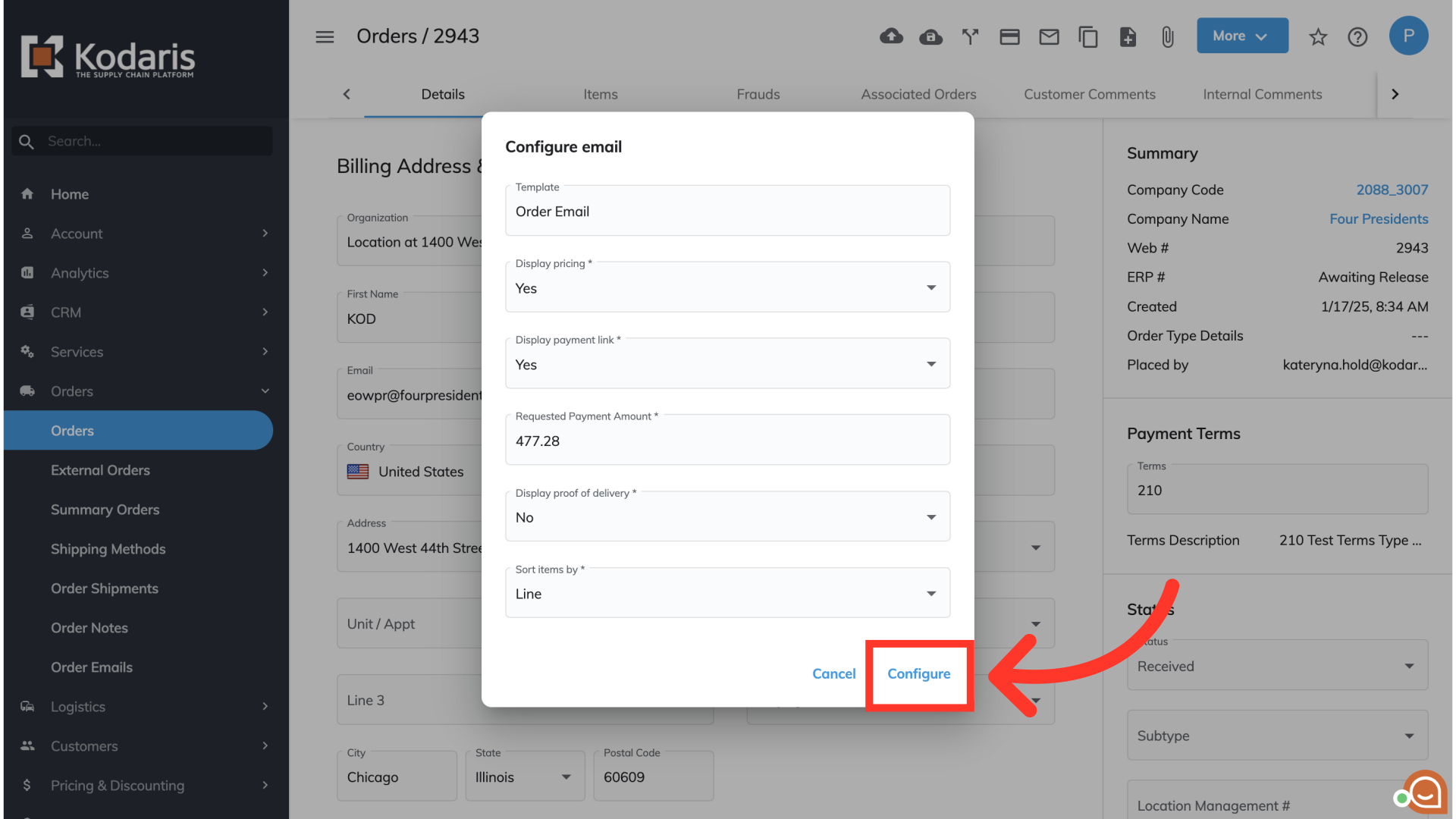The height and width of the screenshot is (819, 1456).
Task: Open the Display pricing dropdown
Action: click(x=726, y=288)
